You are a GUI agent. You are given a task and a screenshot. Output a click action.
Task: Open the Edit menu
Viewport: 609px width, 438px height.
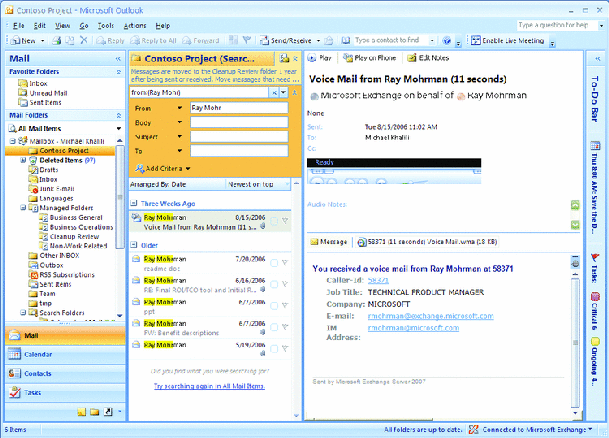[40, 26]
